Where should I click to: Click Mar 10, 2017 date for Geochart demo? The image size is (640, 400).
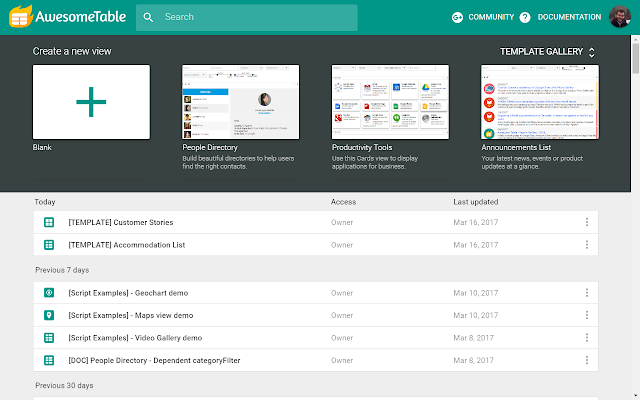pos(476,293)
